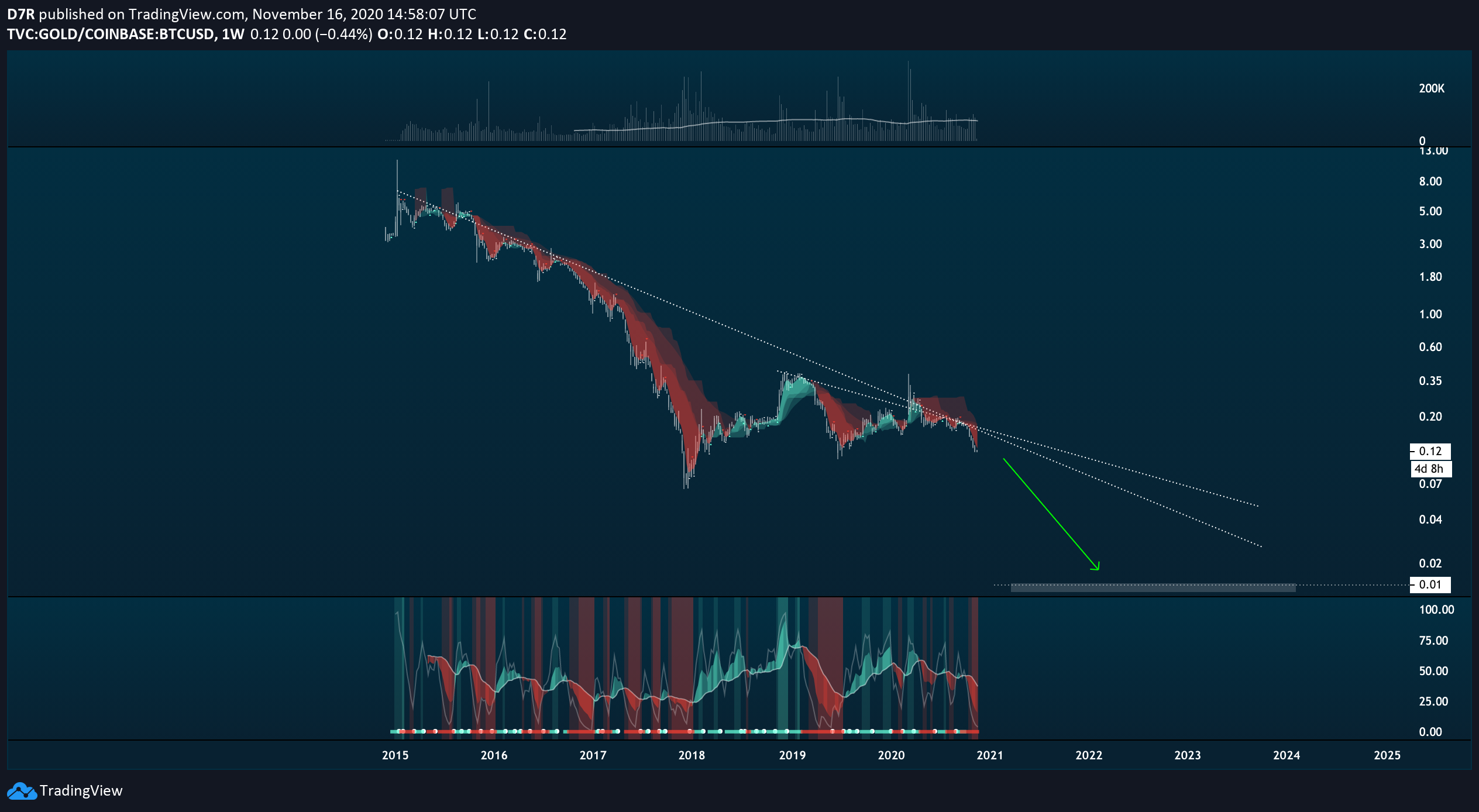The width and height of the screenshot is (1479, 812).
Task: Click the 0.01 target price label
Action: (1430, 584)
